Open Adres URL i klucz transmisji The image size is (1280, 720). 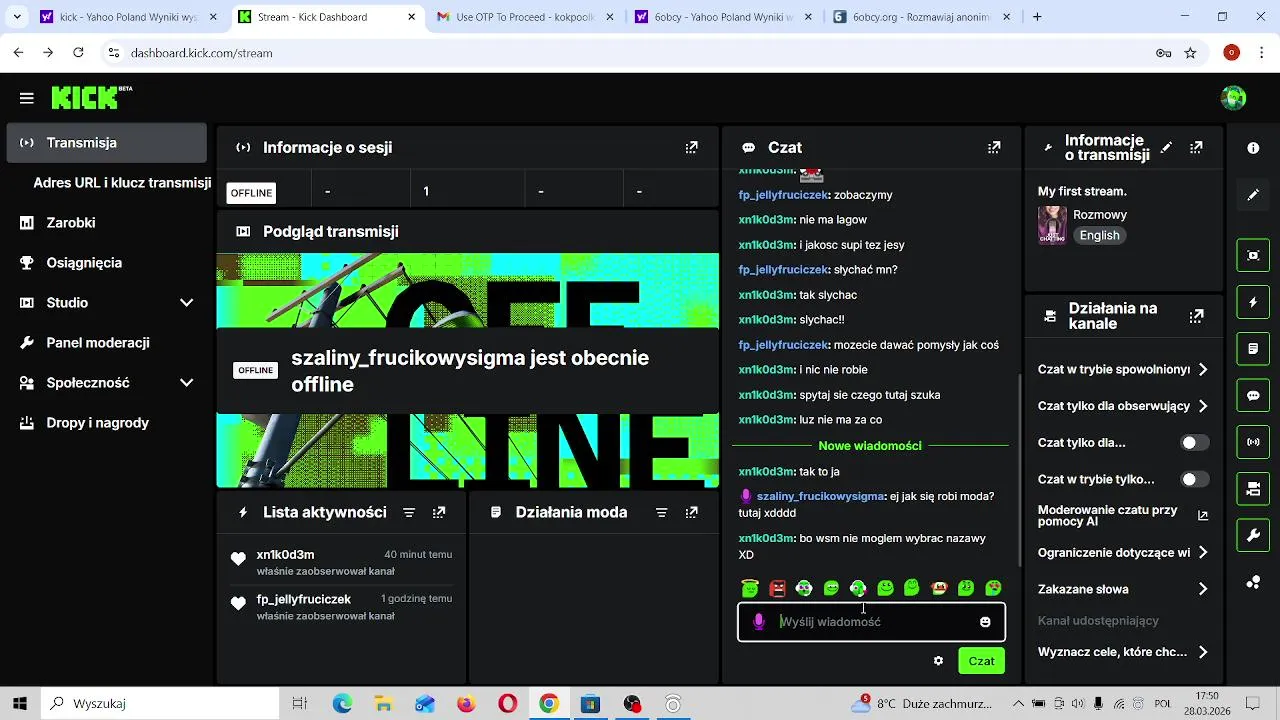point(122,183)
